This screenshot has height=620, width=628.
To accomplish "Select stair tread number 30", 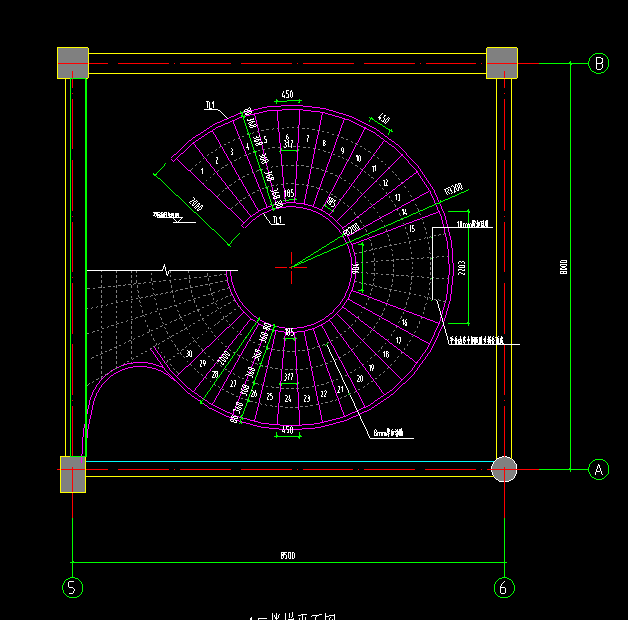I will point(189,354).
